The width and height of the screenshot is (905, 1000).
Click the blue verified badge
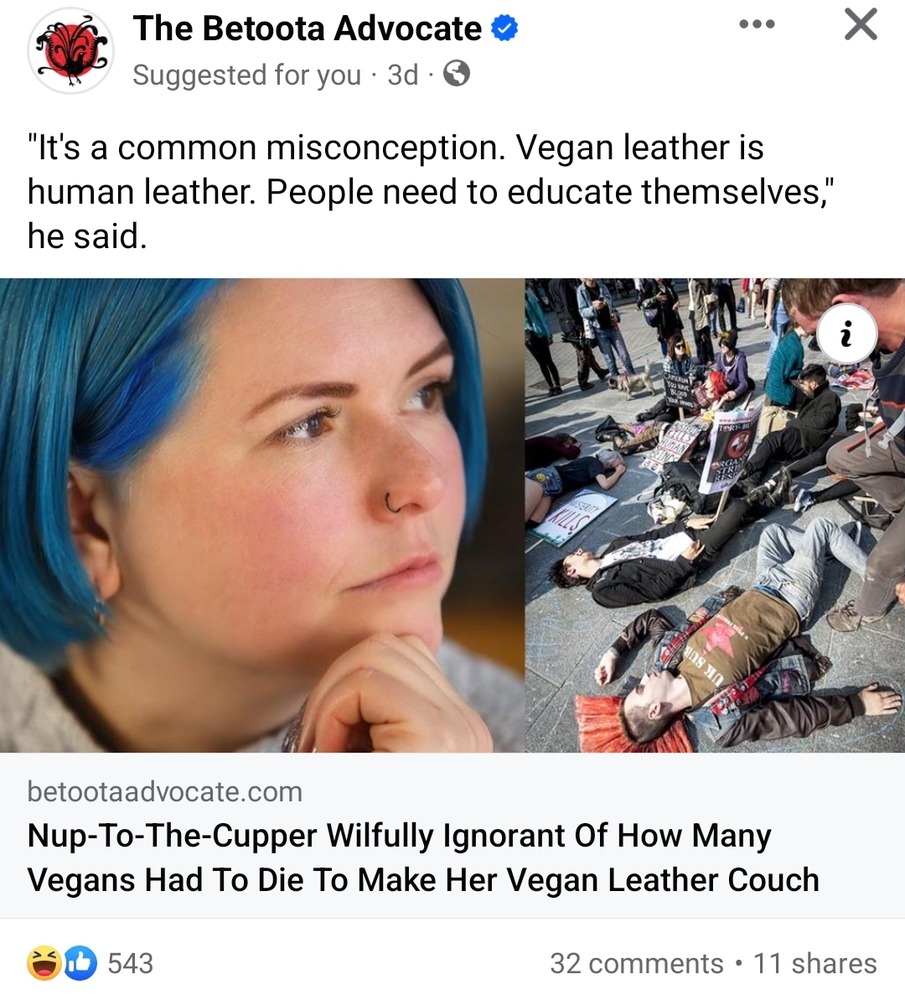tap(504, 29)
